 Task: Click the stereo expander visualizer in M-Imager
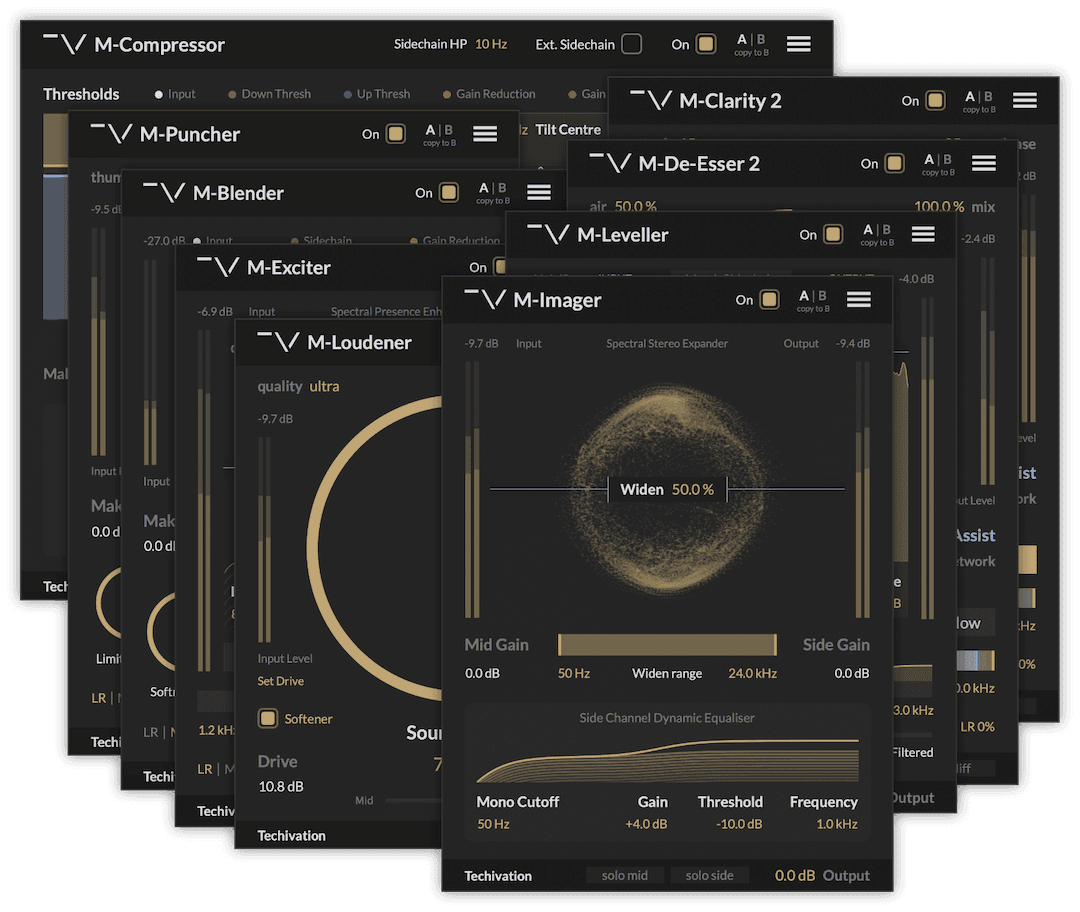(x=667, y=489)
